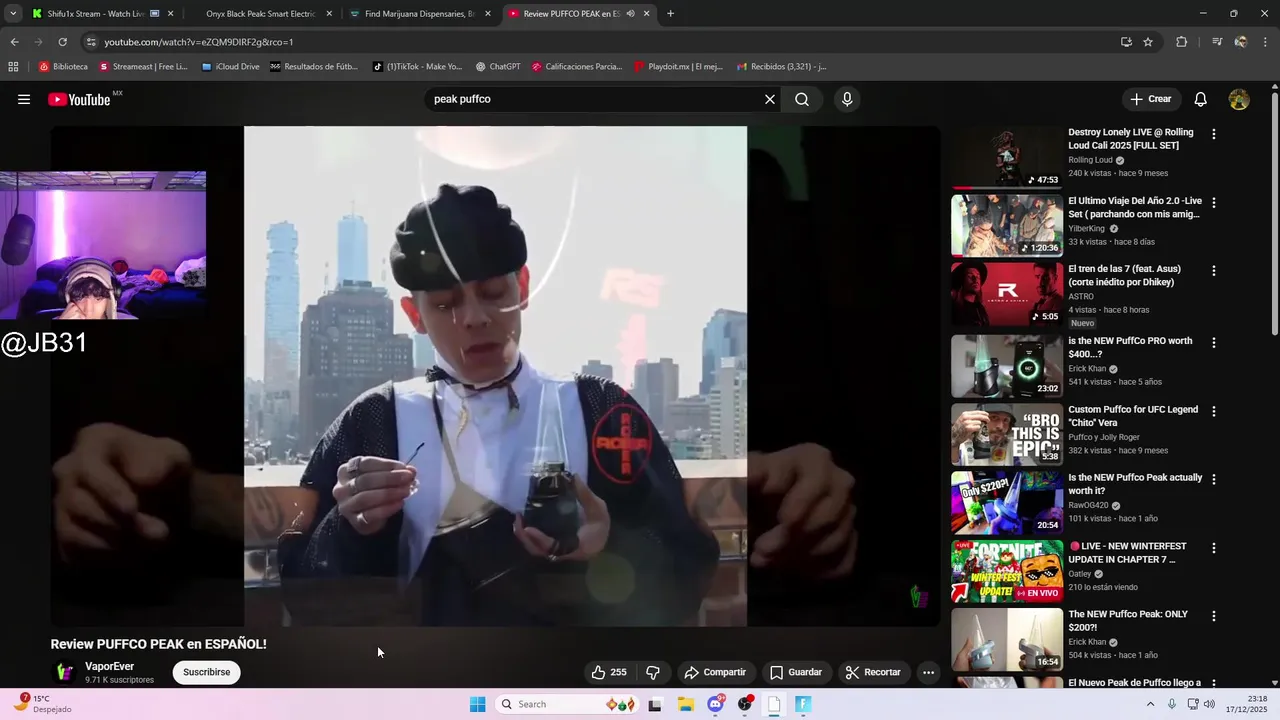Reload the YouTube page
The width and height of the screenshot is (1280, 720).
click(x=62, y=42)
